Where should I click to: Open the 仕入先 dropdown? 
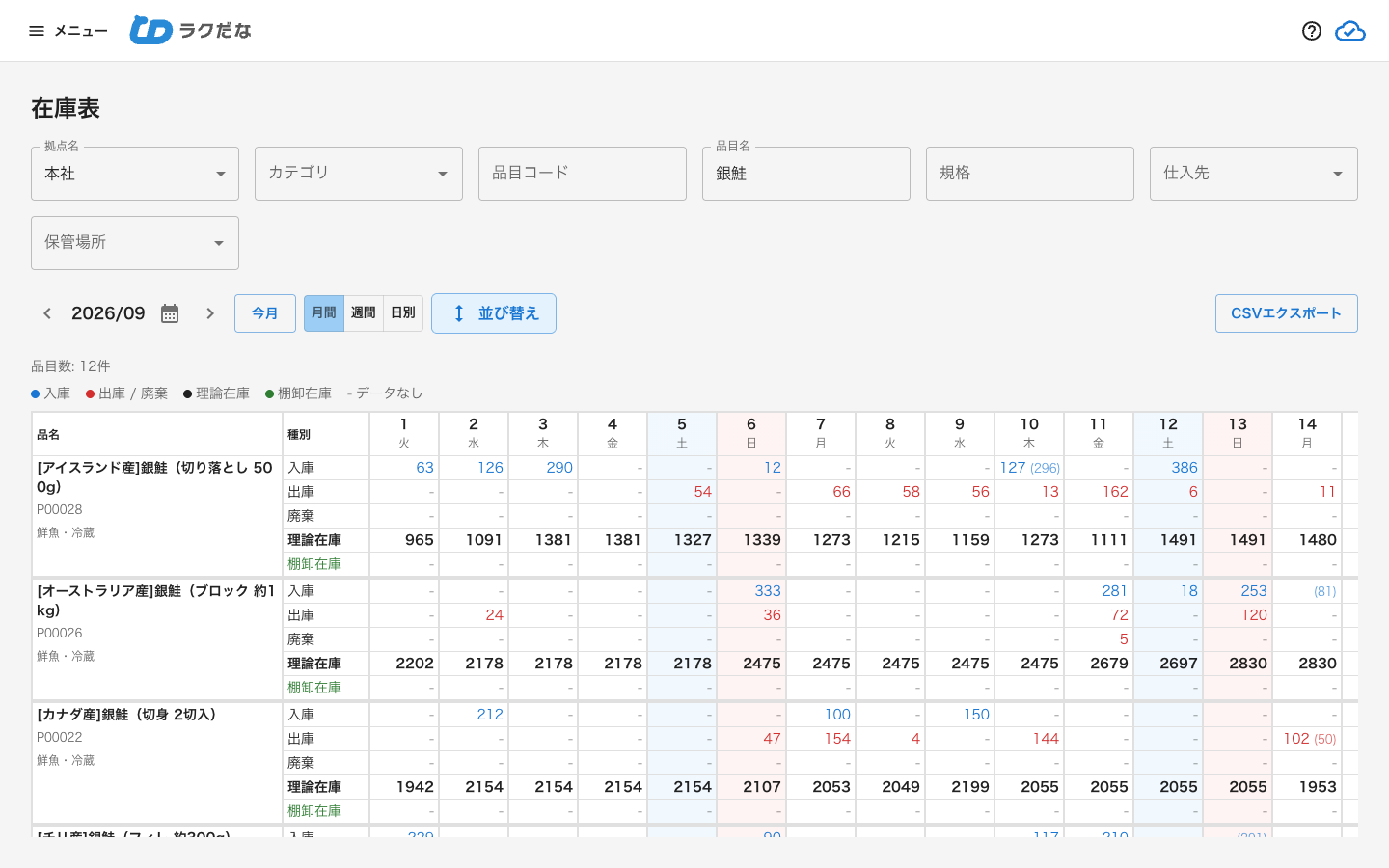pos(1254,174)
